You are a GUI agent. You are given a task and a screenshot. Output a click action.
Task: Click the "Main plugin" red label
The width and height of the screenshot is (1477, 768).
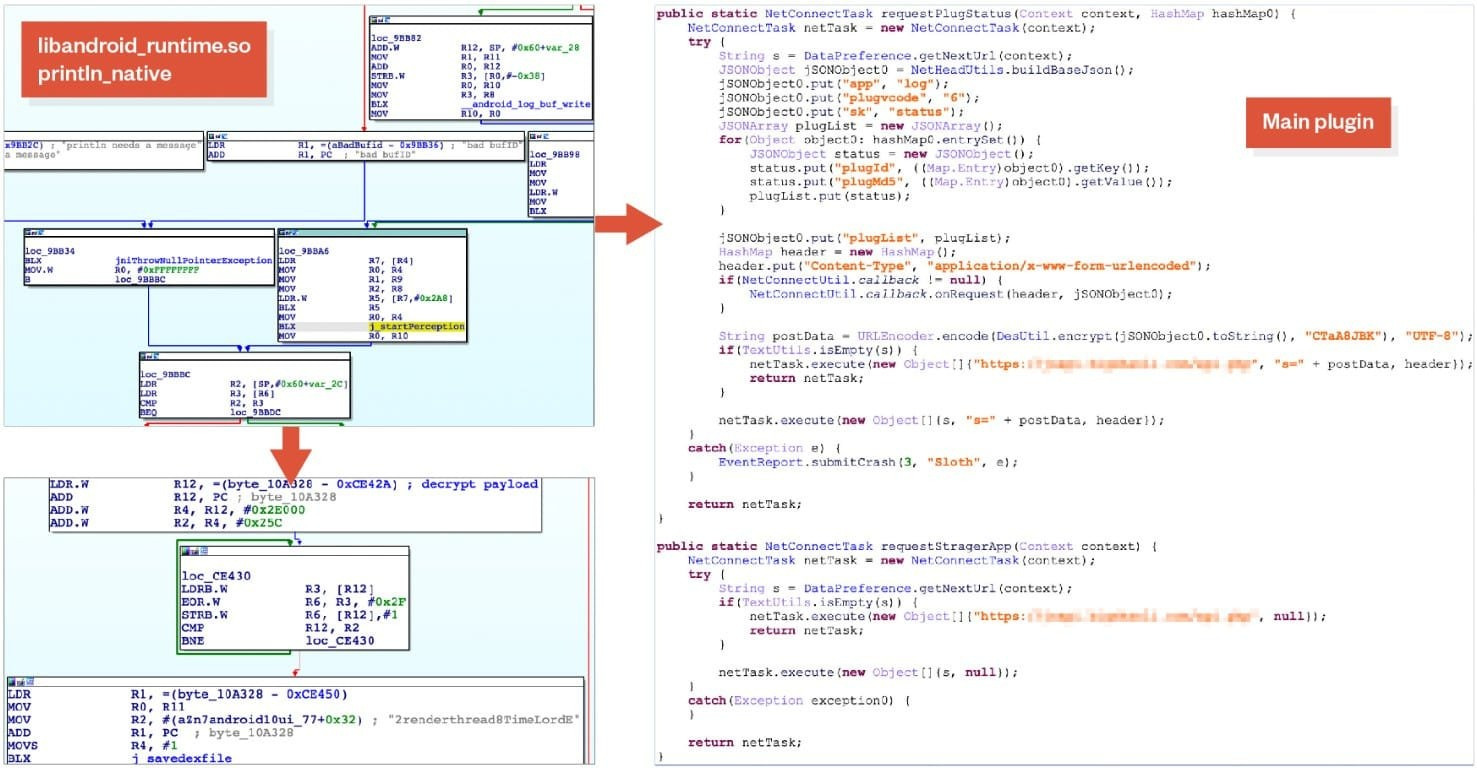point(1317,122)
